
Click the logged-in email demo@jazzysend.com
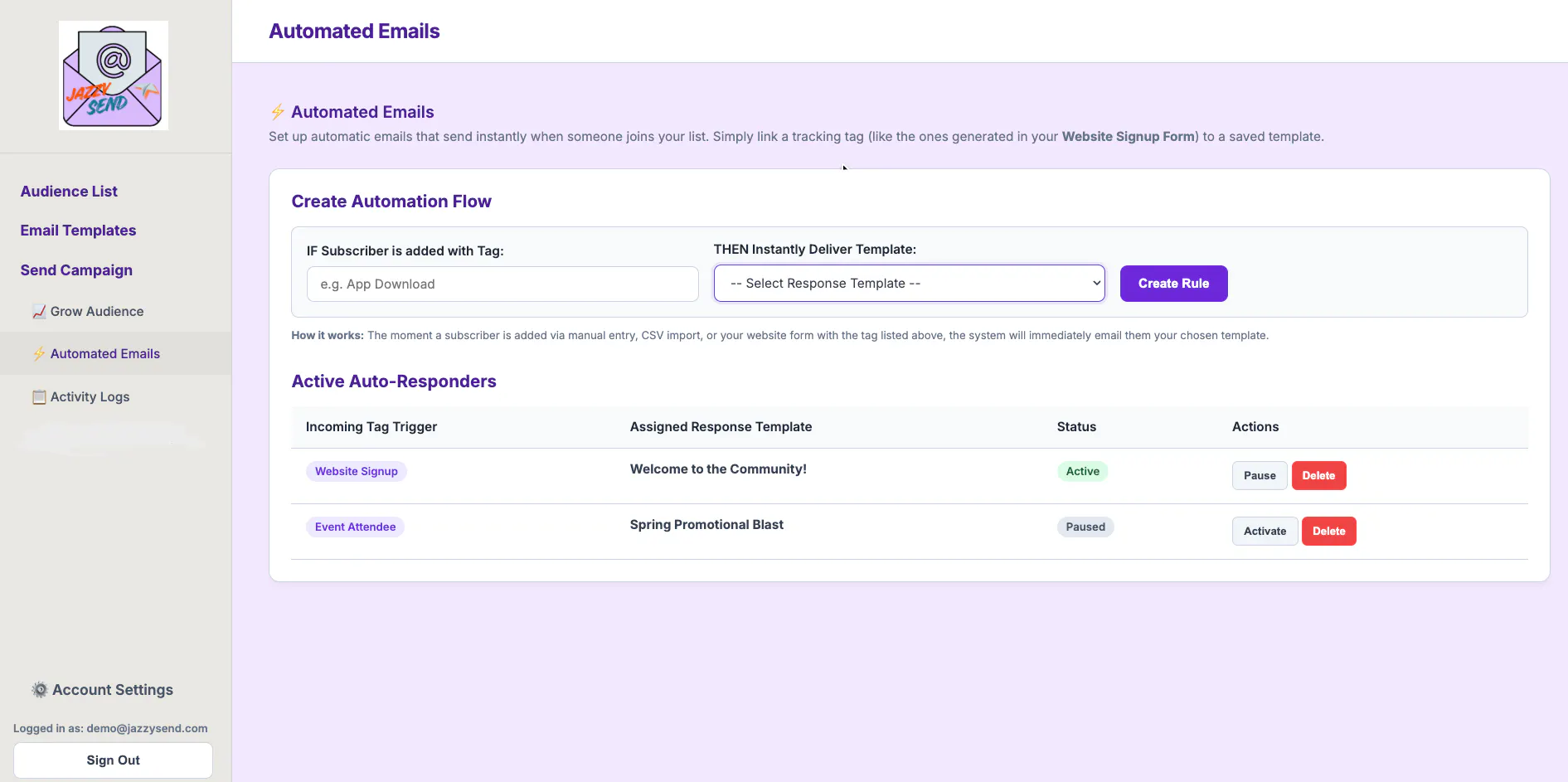click(x=147, y=729)
